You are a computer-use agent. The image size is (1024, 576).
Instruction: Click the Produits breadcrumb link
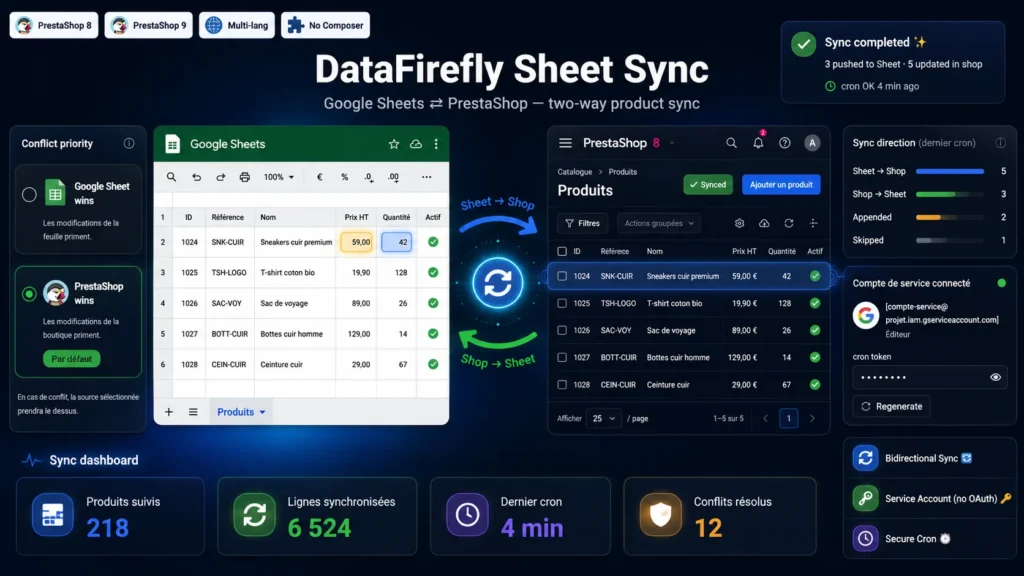622,172
